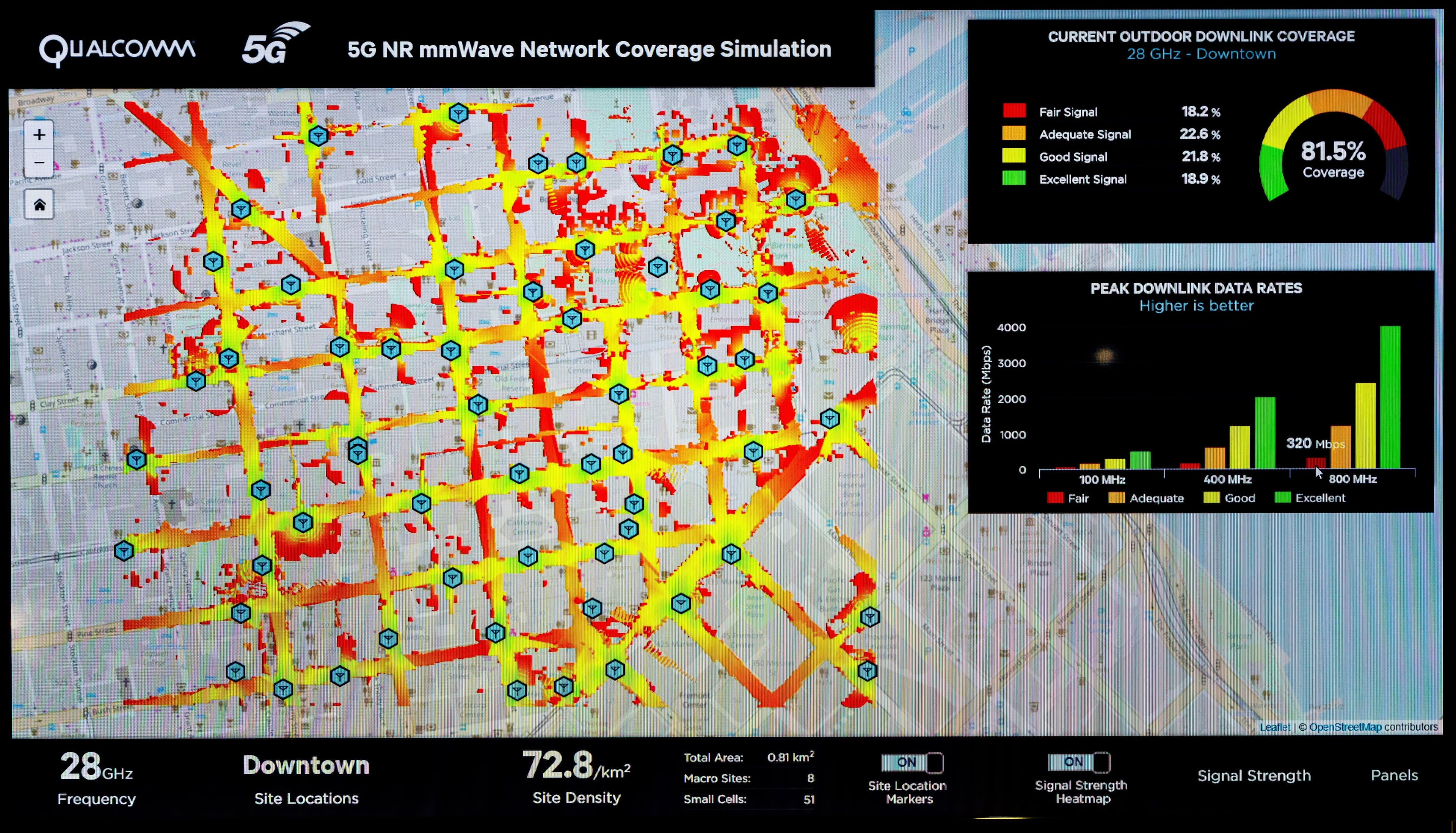Click the Adequate legend entry under chart

[x=1146, y=498]
